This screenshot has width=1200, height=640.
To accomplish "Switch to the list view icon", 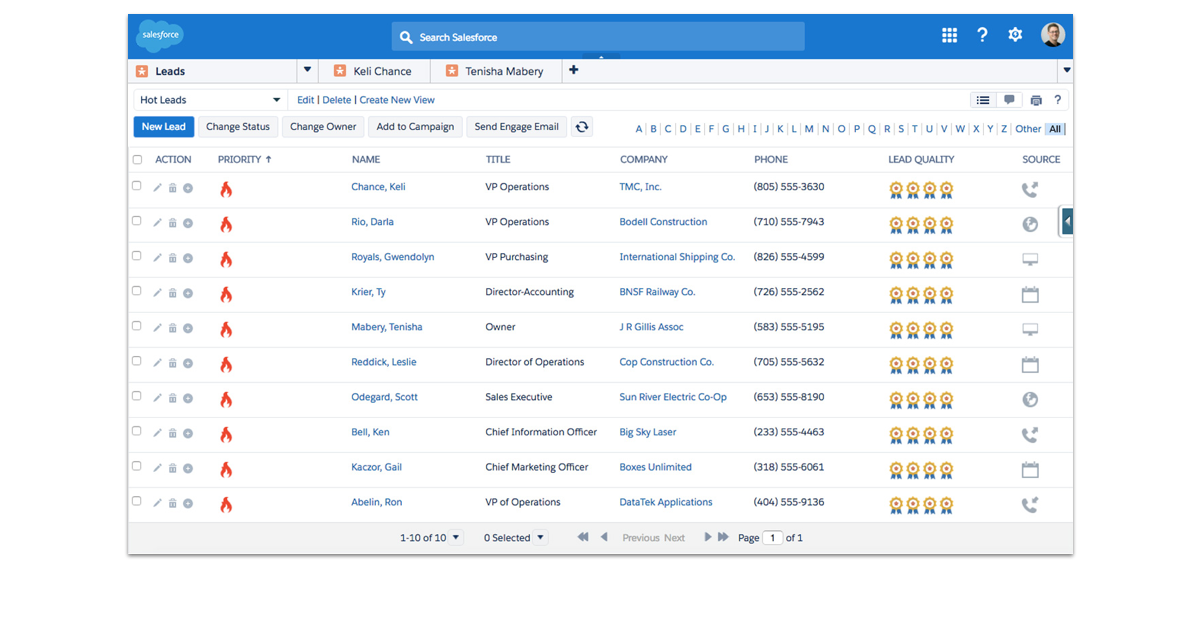I will (x=983, y=100).
